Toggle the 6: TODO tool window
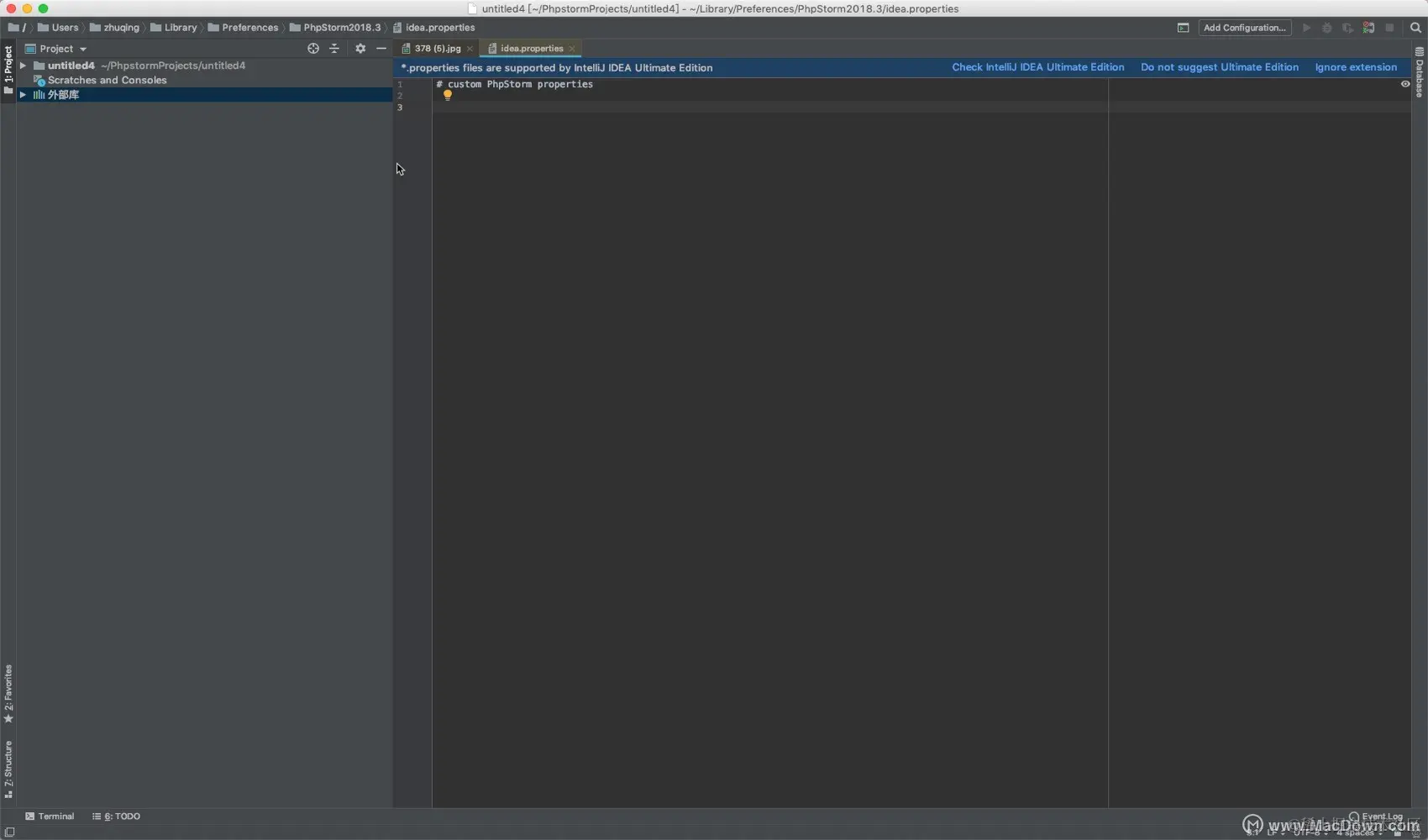 (117, 816)
